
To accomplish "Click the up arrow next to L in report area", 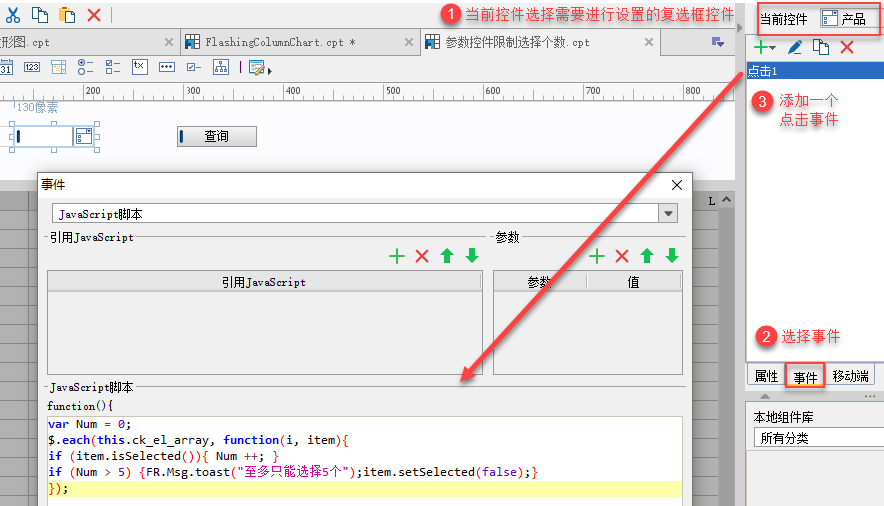I will [x=727, y=199].
